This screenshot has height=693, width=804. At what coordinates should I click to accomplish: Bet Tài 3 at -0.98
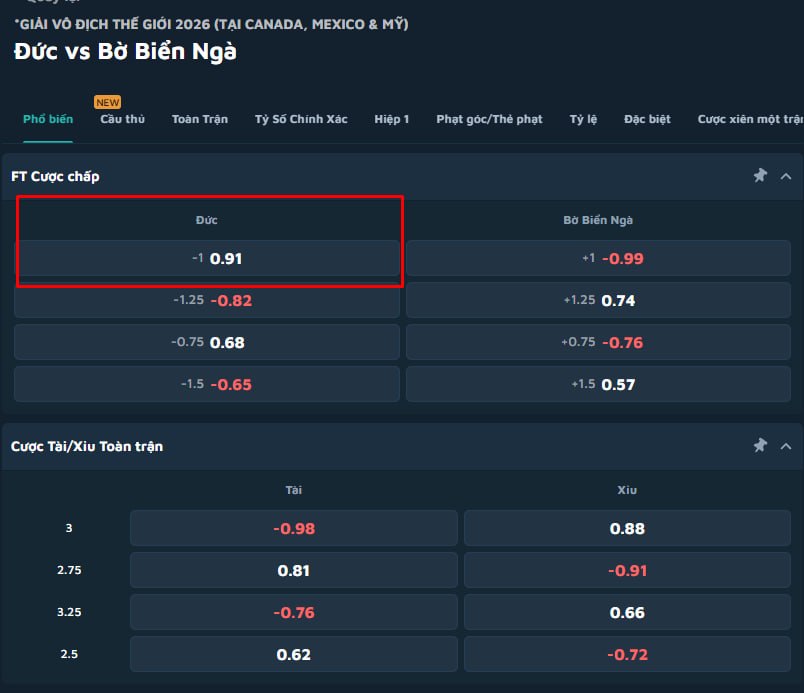[294, 528]
